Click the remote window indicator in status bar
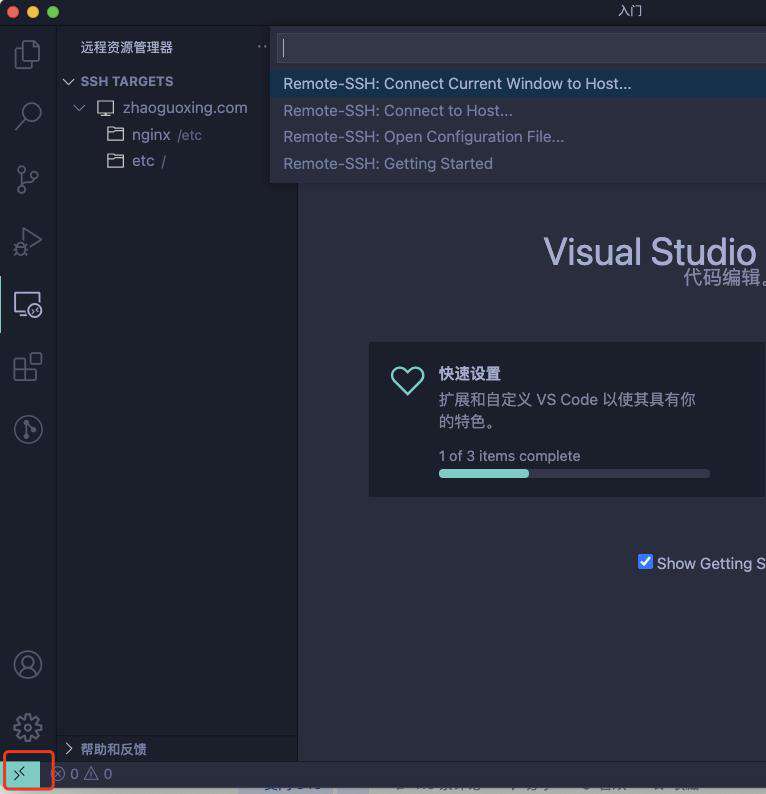The image size is (766, 794). point(20,774)
